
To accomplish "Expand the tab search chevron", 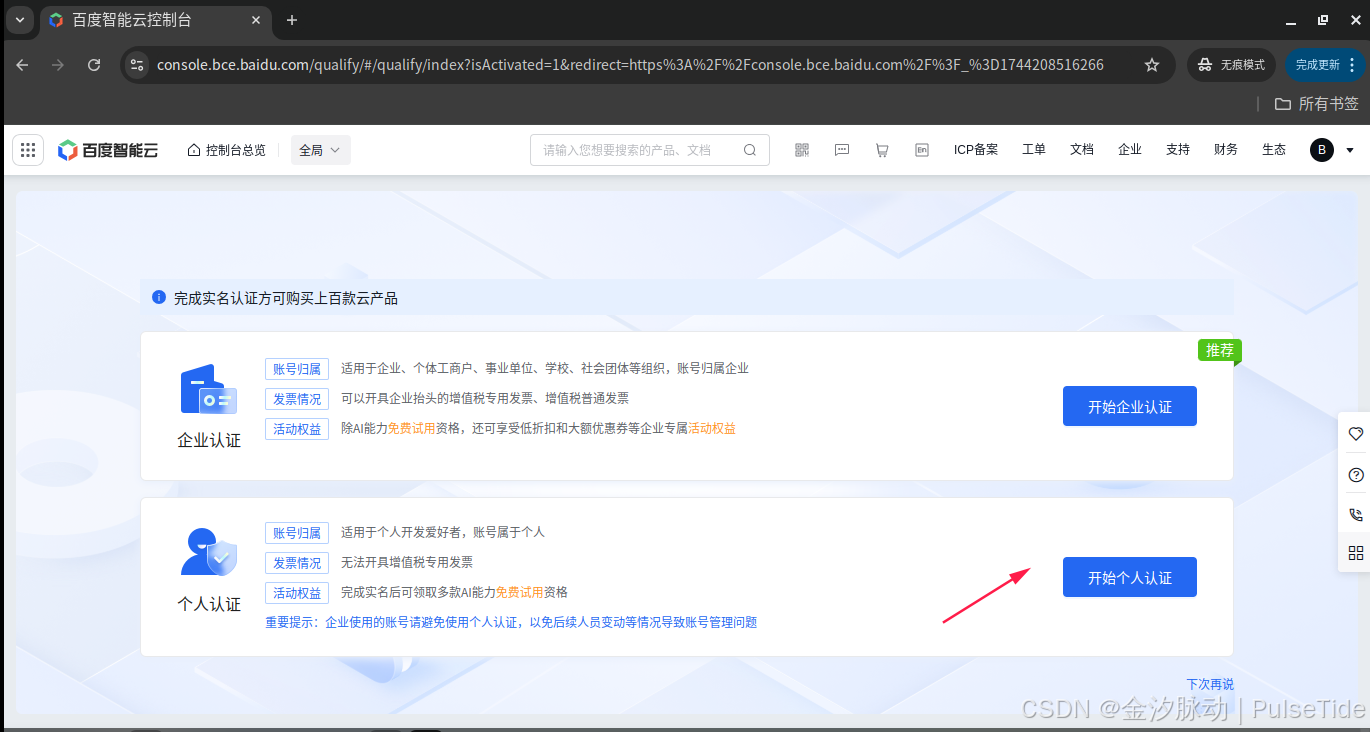I will tap(19, 20).
